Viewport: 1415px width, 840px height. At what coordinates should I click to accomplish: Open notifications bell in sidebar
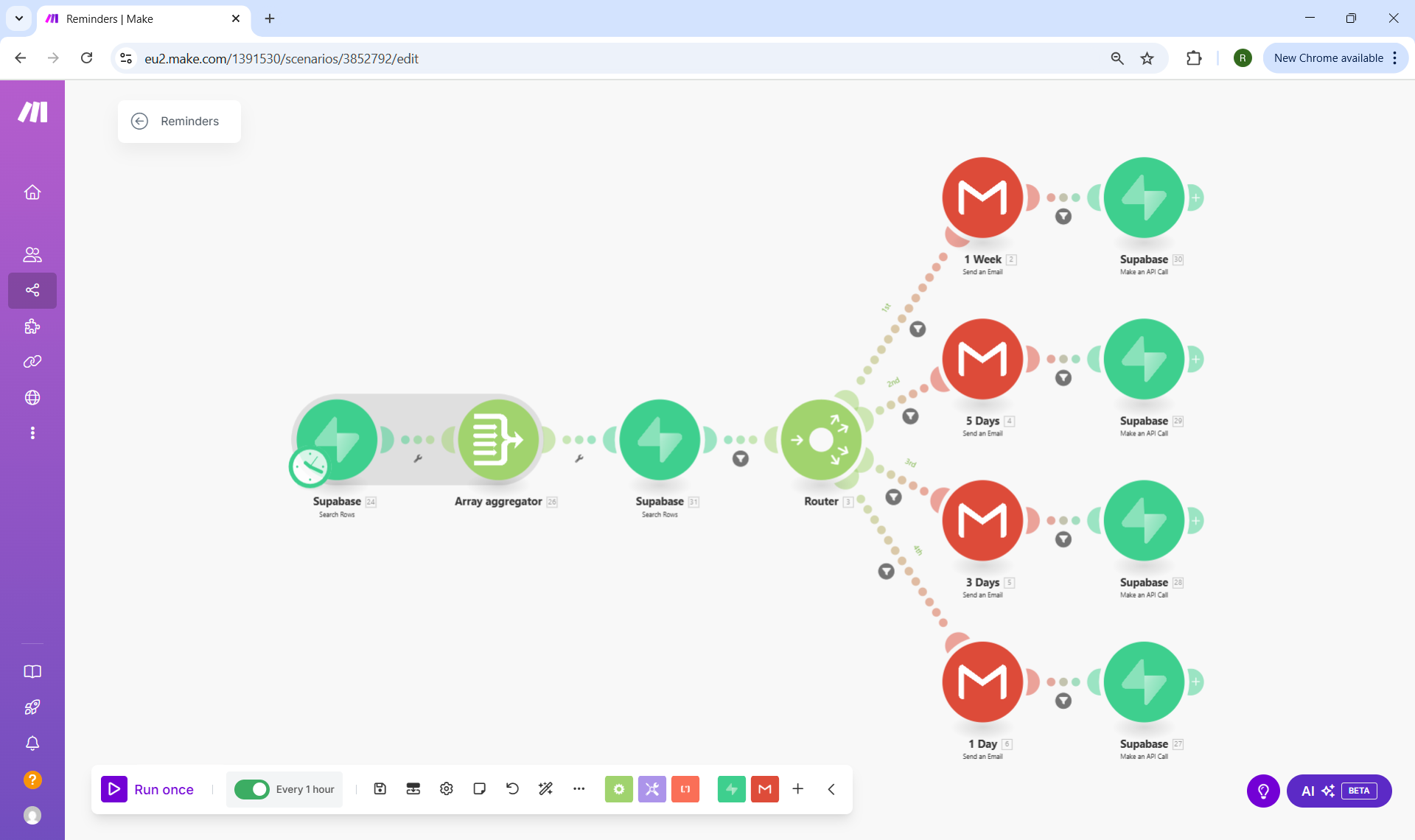pyautogui.click(x=32, y=743)
